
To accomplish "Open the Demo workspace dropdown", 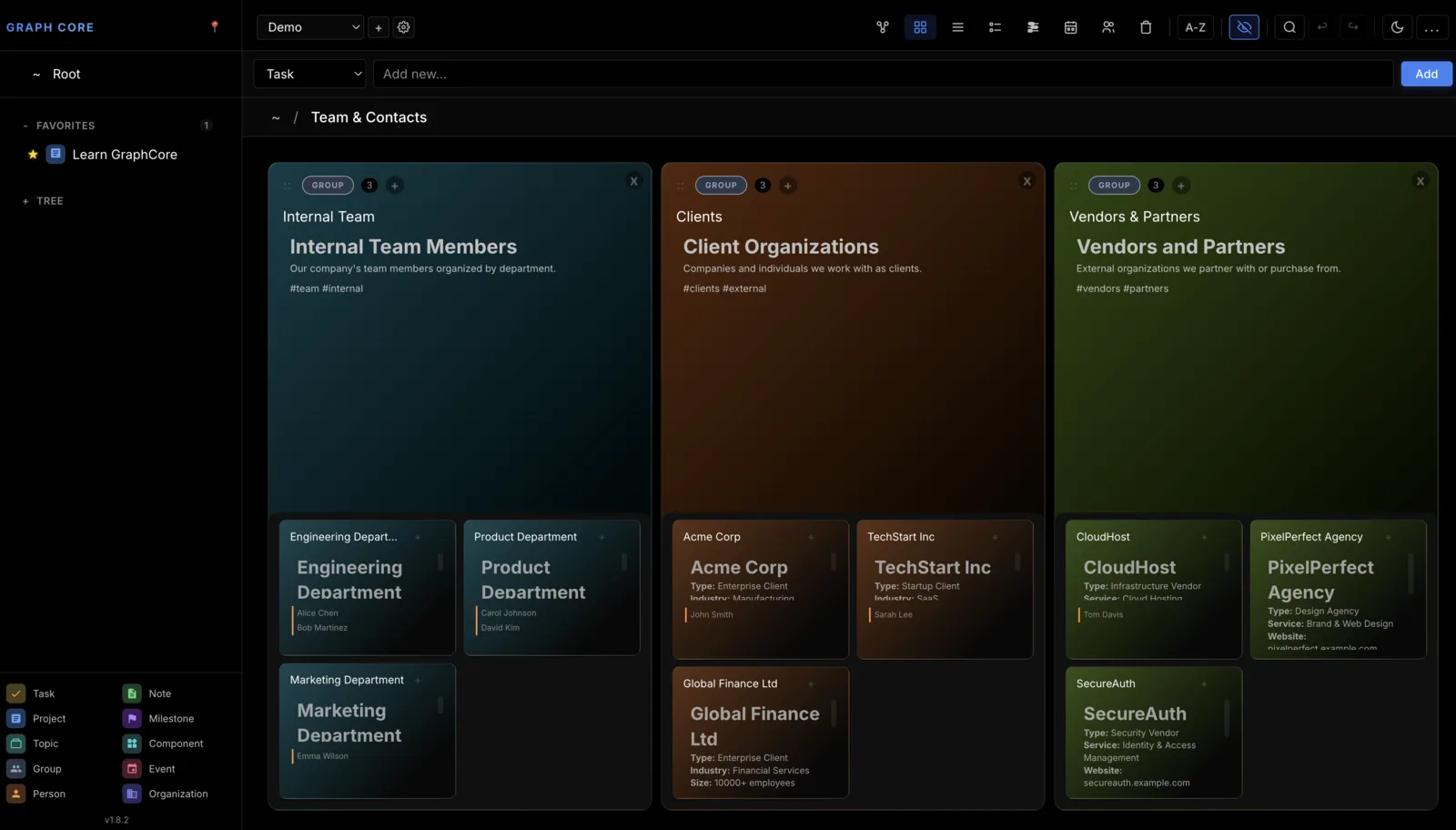I will (309, 27).
